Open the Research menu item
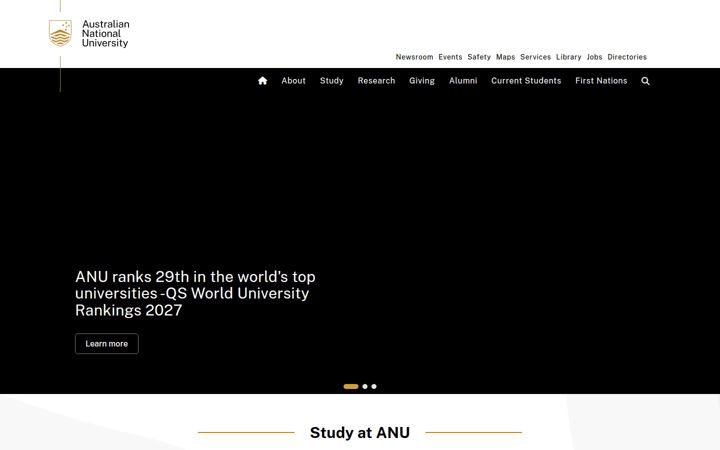Viewport: 720px width, 450px height. 376,81
